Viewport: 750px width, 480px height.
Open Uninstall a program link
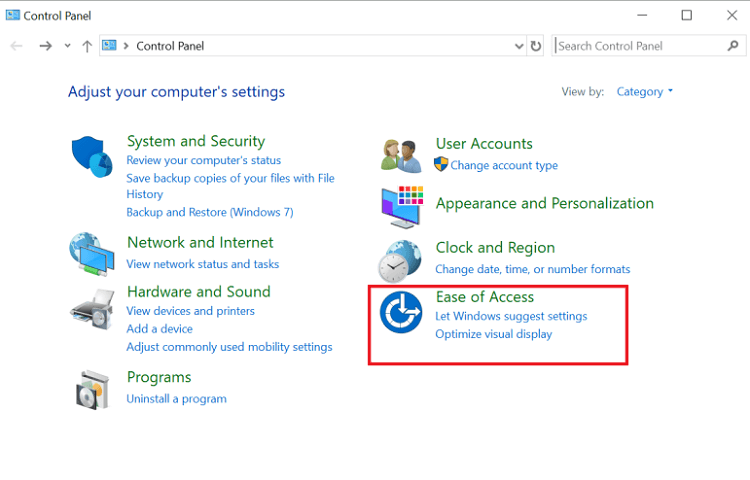[176, 399]
